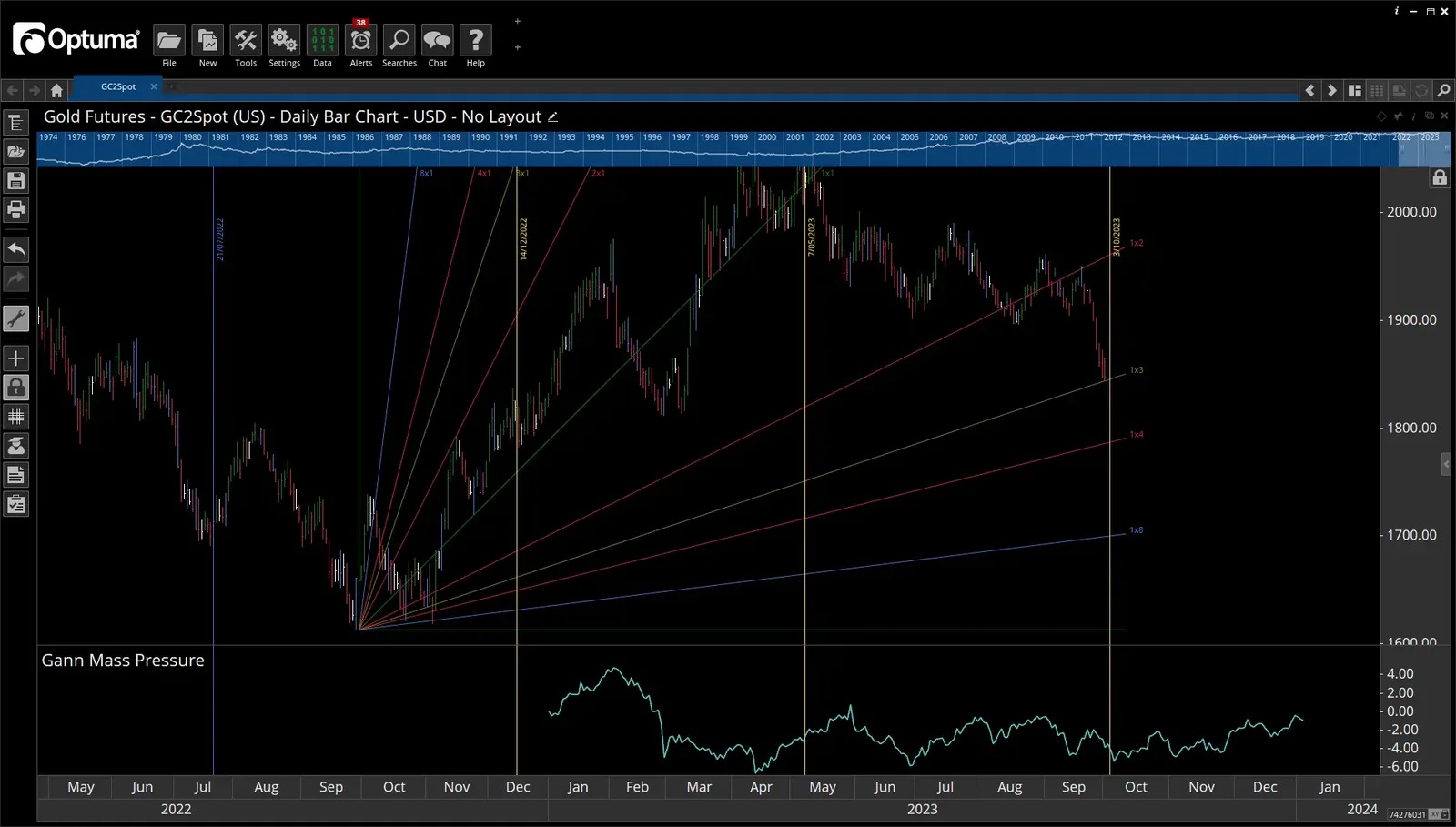
Task: Navigate back with left arrow button
Action: click(x=12, y=90)
